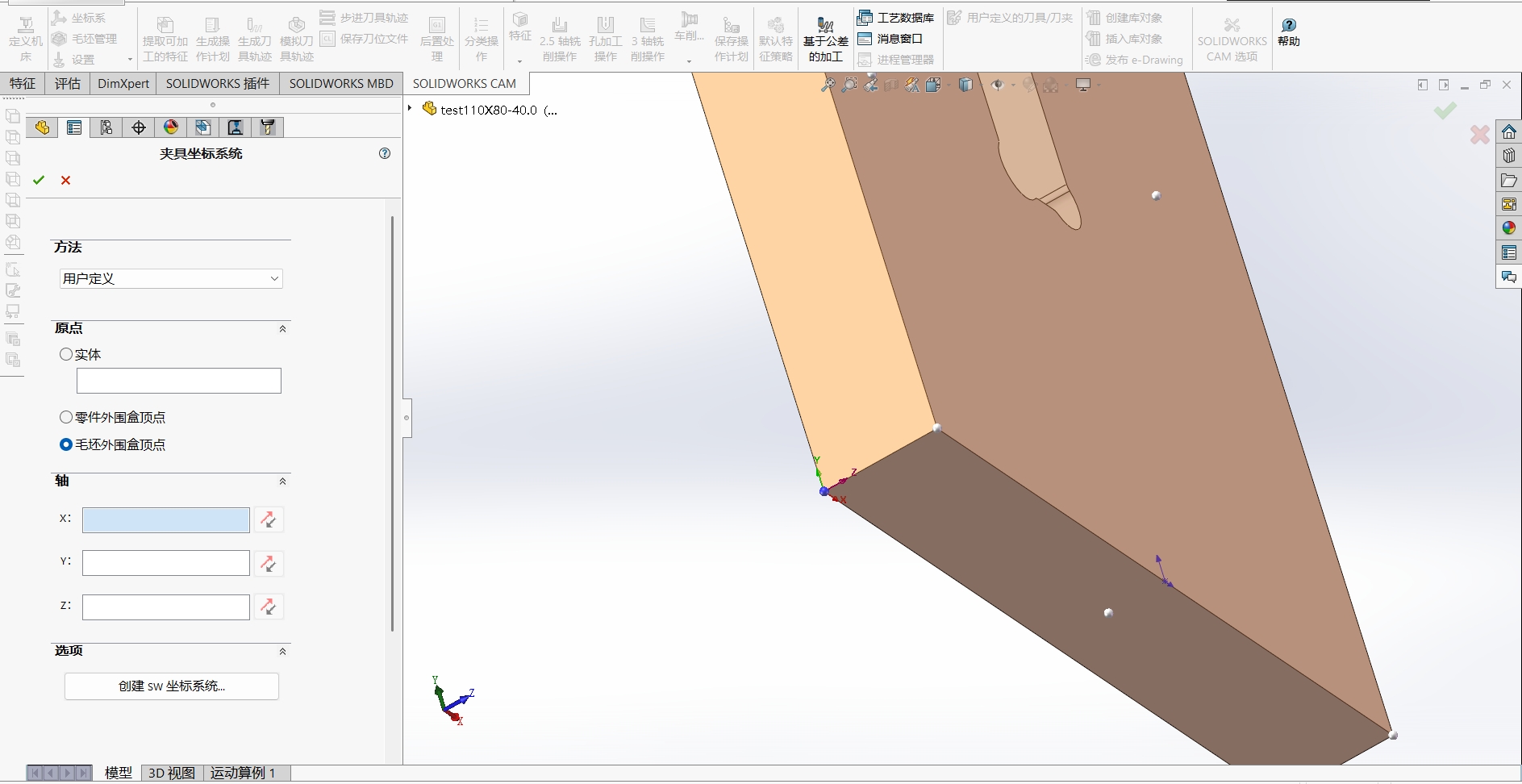Open Appearances color ball icon in task pane

[1509, 228]
